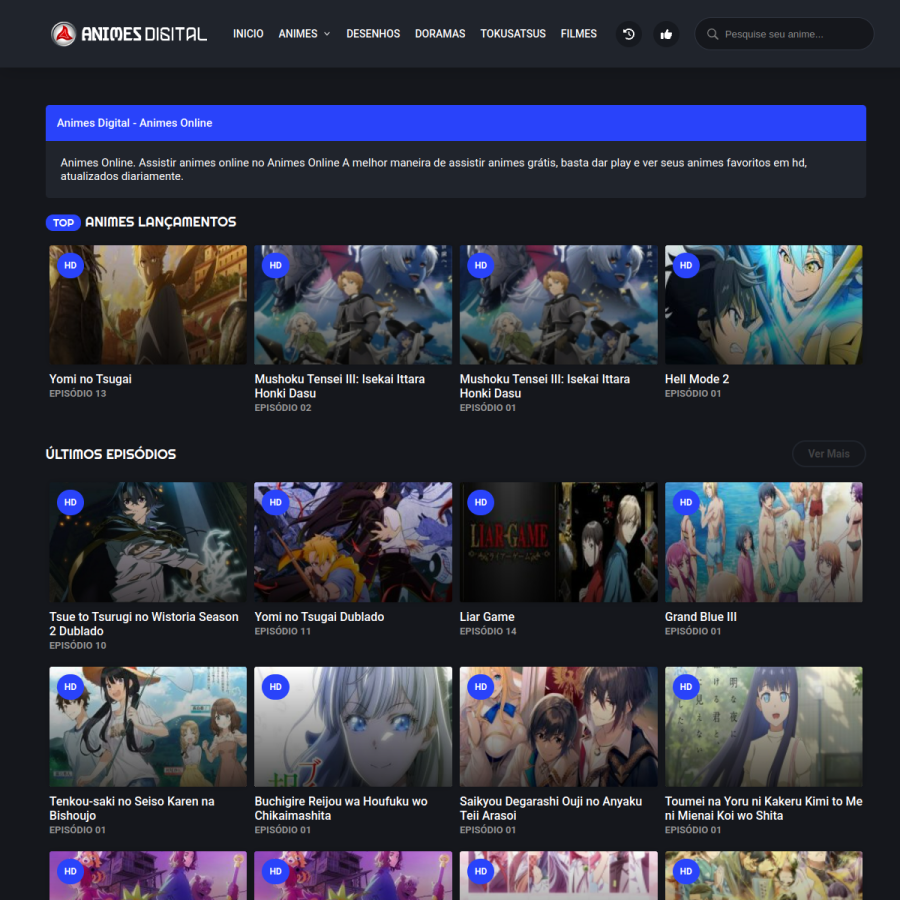Open Saikyou Degarashi Ouji no Anyaku Teii Arasoi link
Image resolution: width=900 pixels, height=900 pixels.
coord(551,808)
